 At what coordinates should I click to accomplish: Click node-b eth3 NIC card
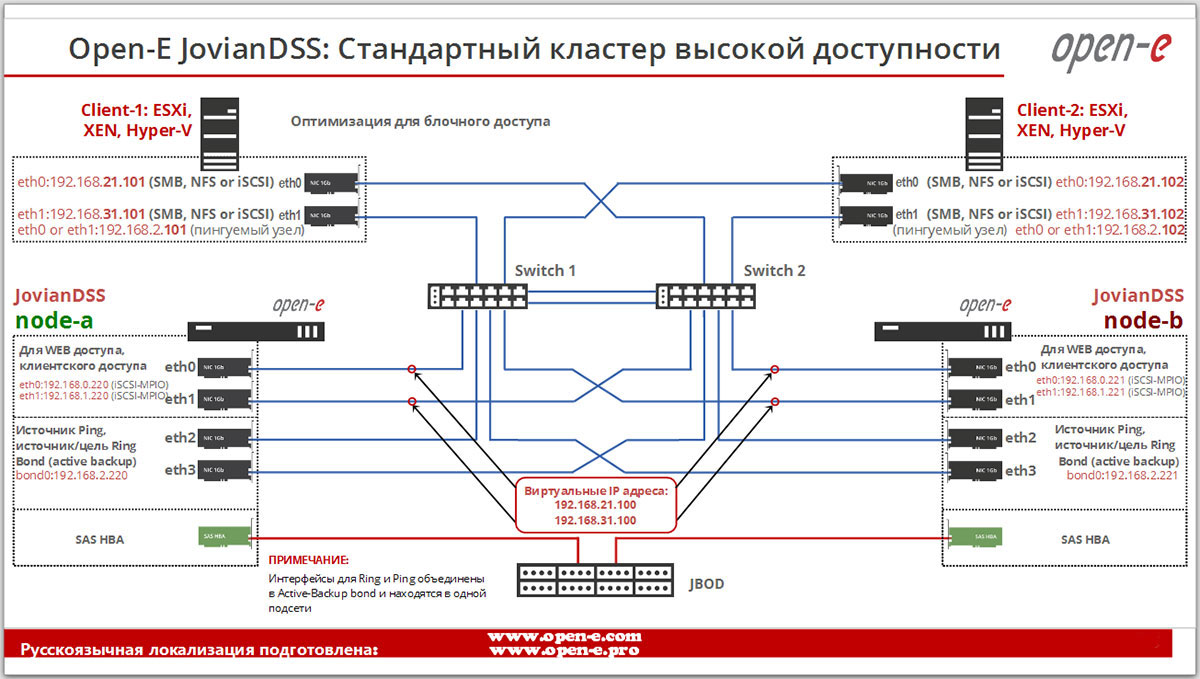click(x=976, y=471)
